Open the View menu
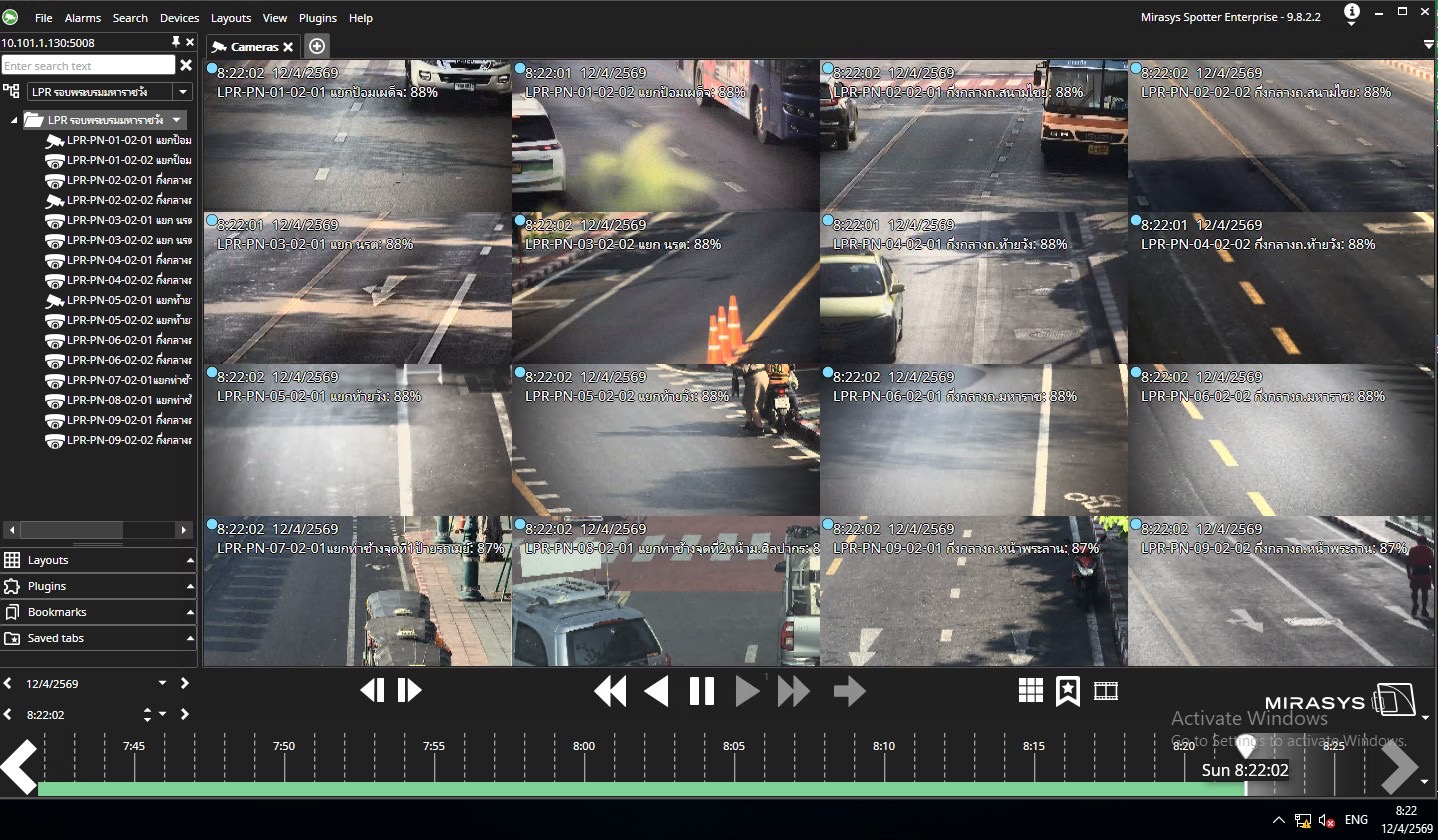 pos(275,18)
